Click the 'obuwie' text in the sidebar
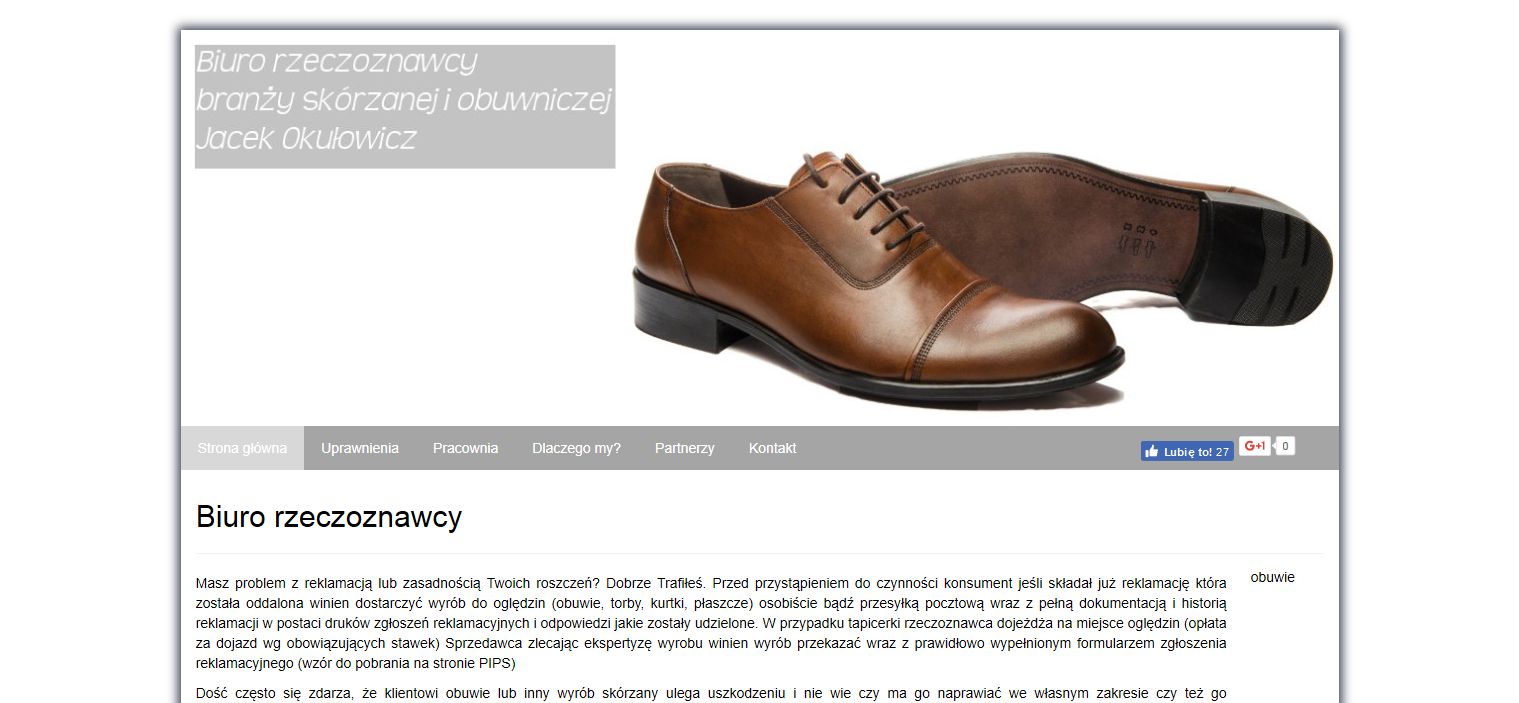1519x703 pixels. coord(1272,577)
